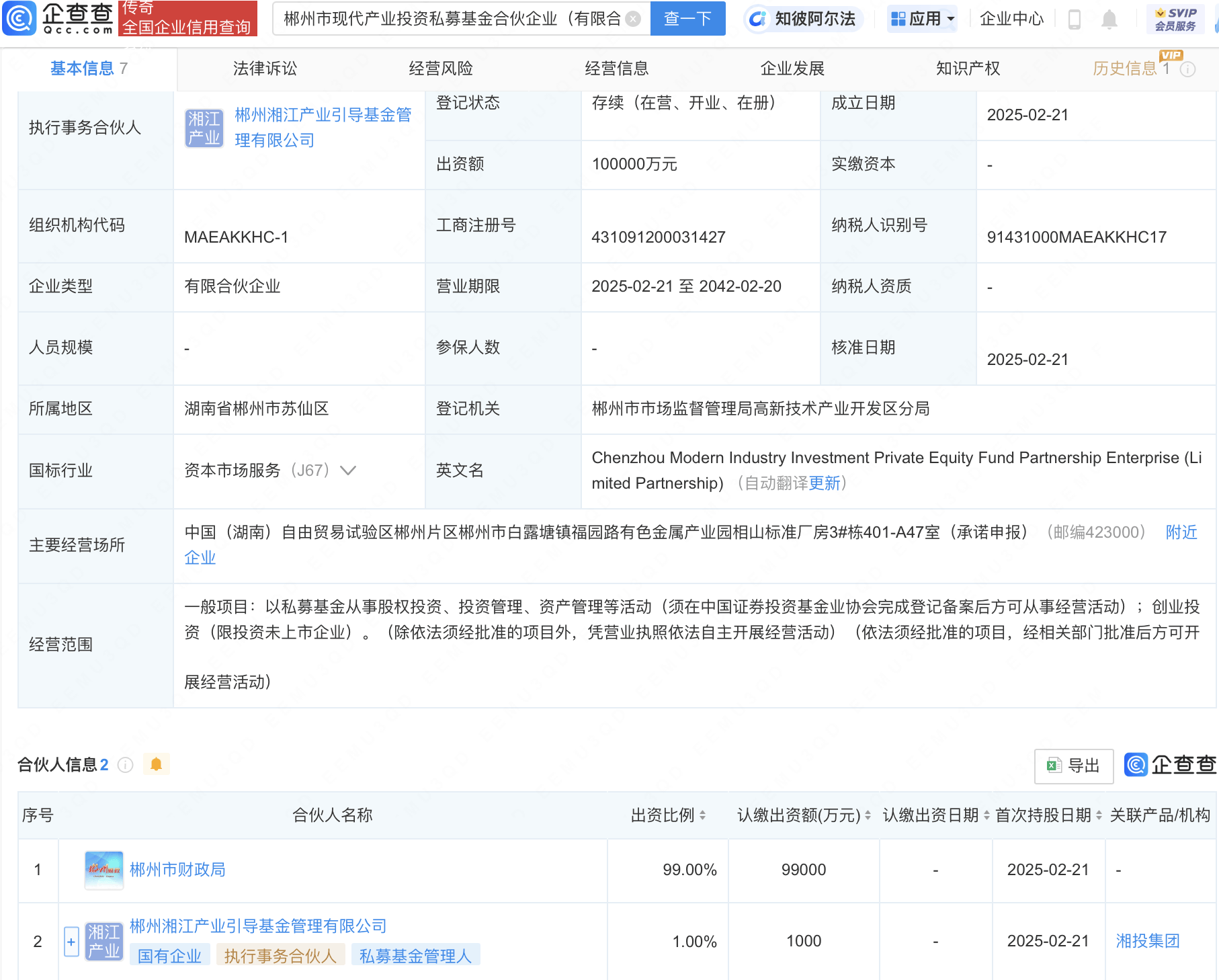This screenshot has height=980, width=1219.
Task: Open the 湘投集团 related institution link
Action: click(1148, 941)
